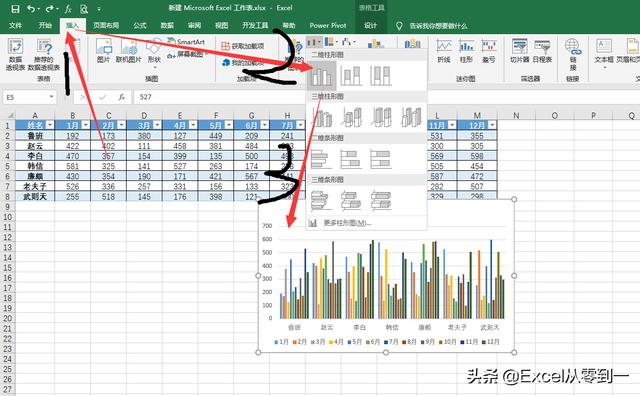Screen dimensions: 640x396
Task: Insert a PivotTable (数据透视表)
Action: click(x=16, y=55)
